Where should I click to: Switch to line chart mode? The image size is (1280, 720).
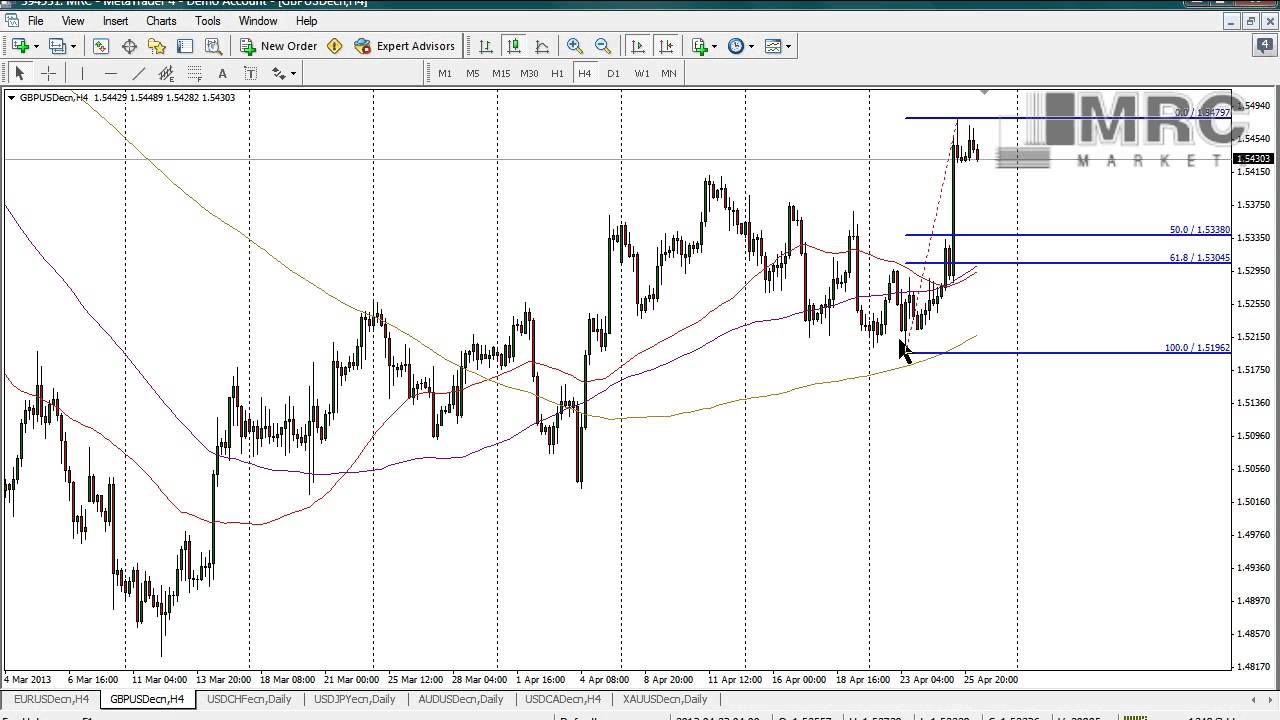tap(542, 46)
